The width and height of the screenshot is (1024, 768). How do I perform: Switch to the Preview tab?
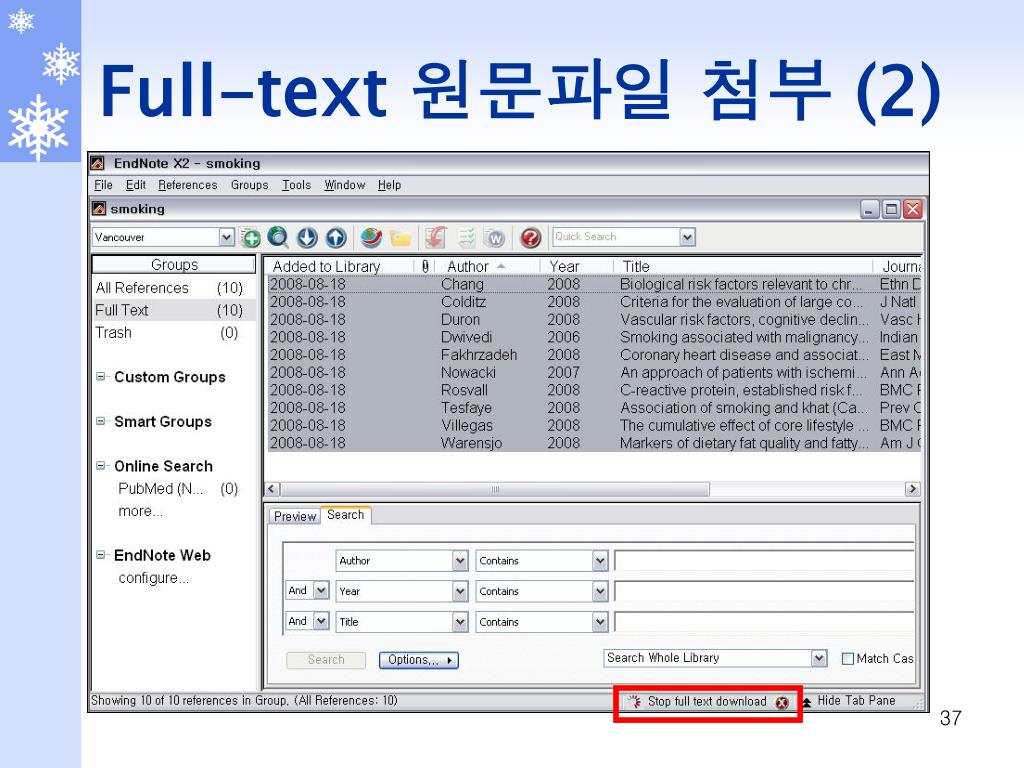click(295, 516)
